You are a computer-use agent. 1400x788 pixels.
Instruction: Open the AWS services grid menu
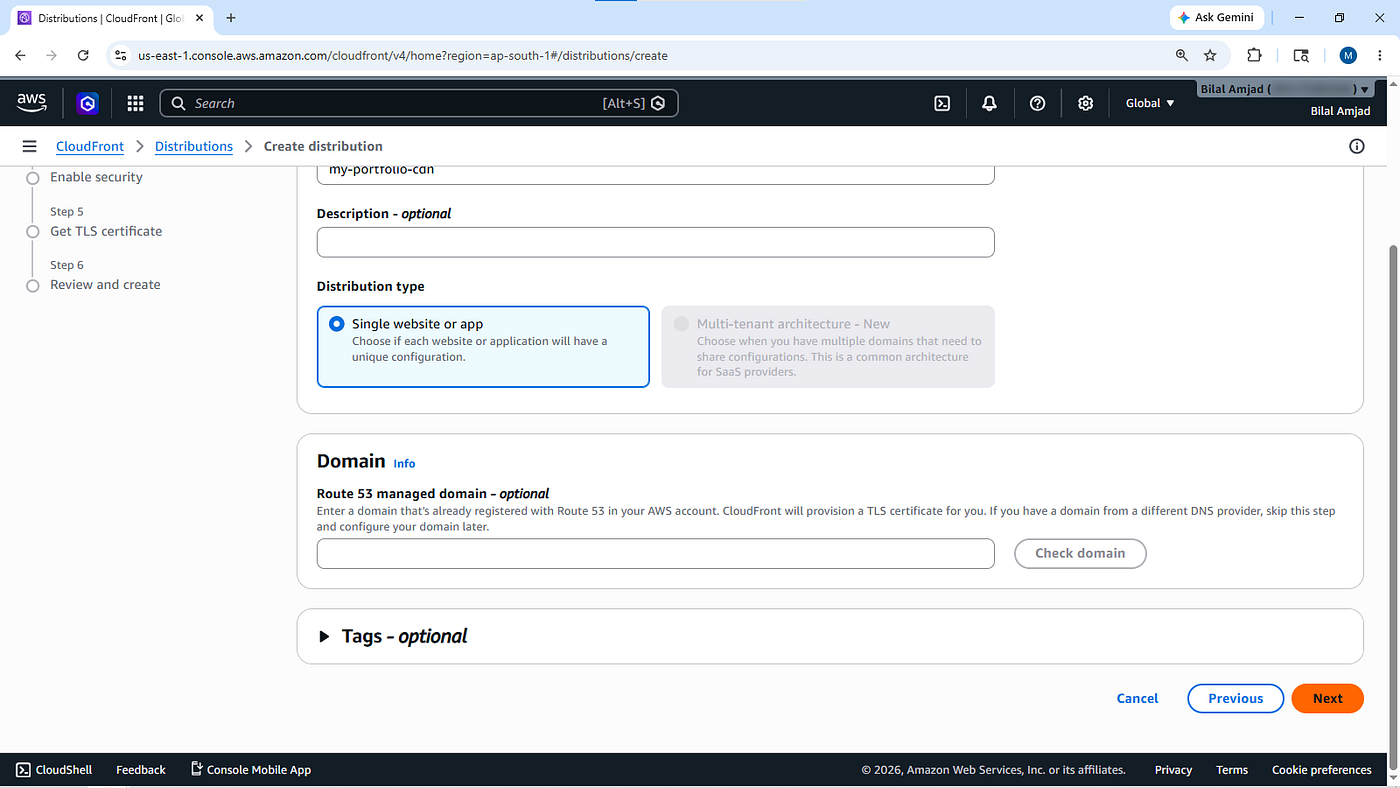click(x=135, y=103)
